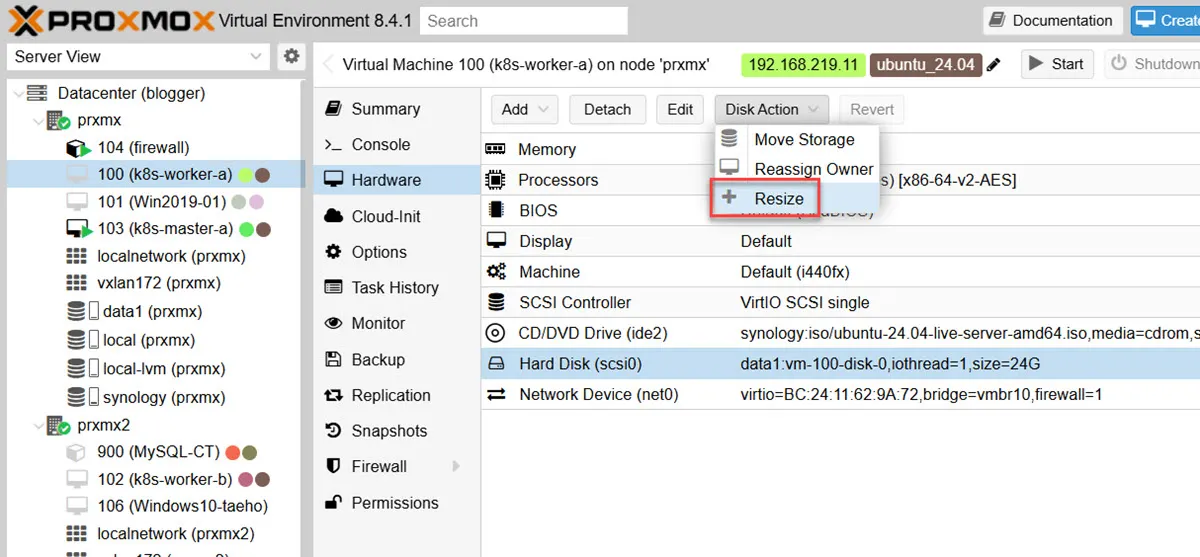This screenshot has height=557, width=1200.
Task: Click the tag dots beside 100 (k8s-worker-a)
Action: pyautogui.click(x=255, y=175)
